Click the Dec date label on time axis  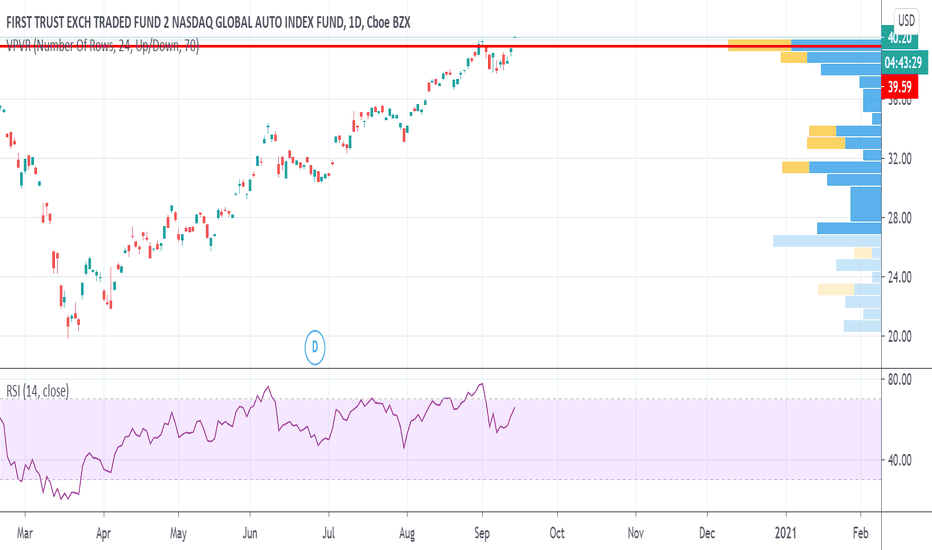pyautogui.click(x=707, y=533)
